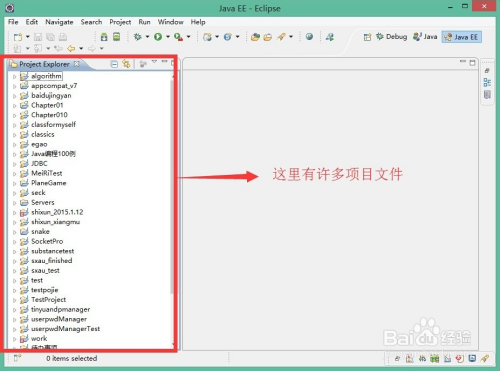Viewport: 500px width, 371px height.
Task: Click the Print toolbar icon
Action: [x=63, y=37]
